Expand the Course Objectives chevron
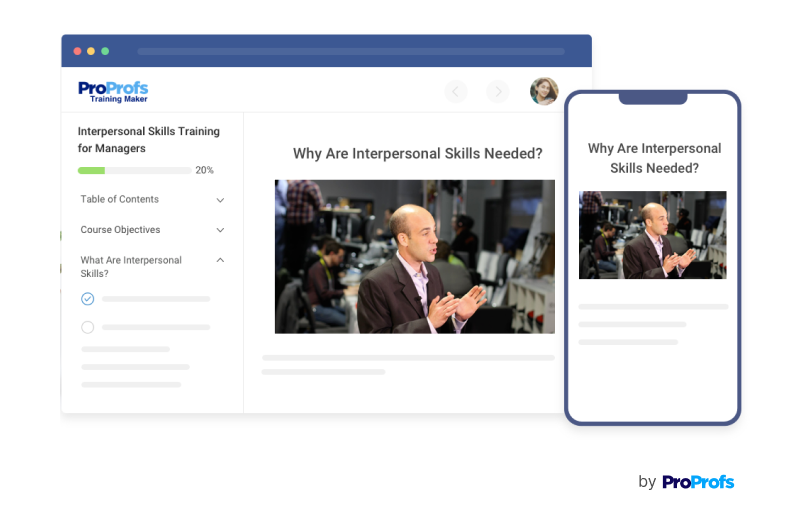Image resolution: width=810 pixels, height=521 pixels. 220,230
